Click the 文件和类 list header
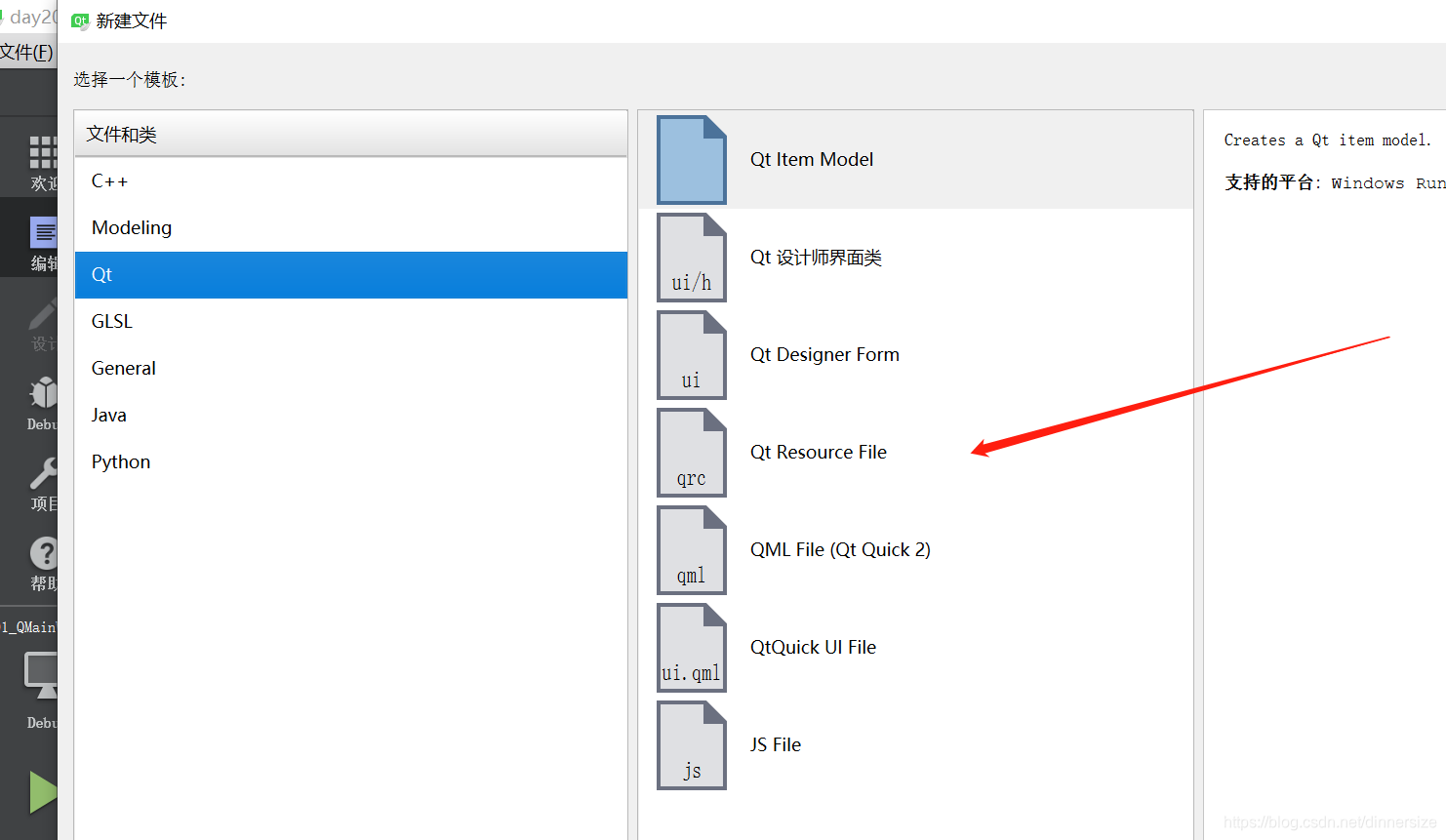Screen dimensions: 1446x840 pos(351,134)
